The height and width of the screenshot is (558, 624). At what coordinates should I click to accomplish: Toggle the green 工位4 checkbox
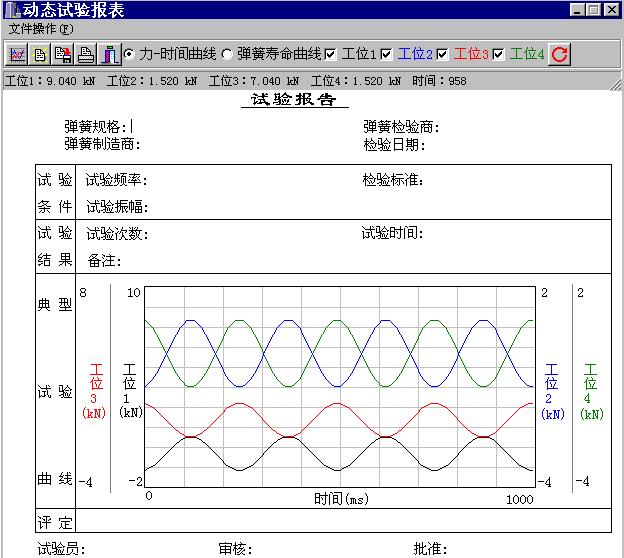pos(498,54)
